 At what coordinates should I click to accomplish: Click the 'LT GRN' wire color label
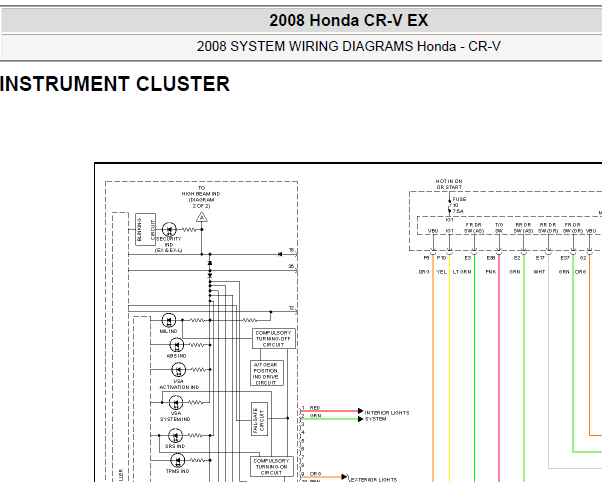(x=462, y=272)
